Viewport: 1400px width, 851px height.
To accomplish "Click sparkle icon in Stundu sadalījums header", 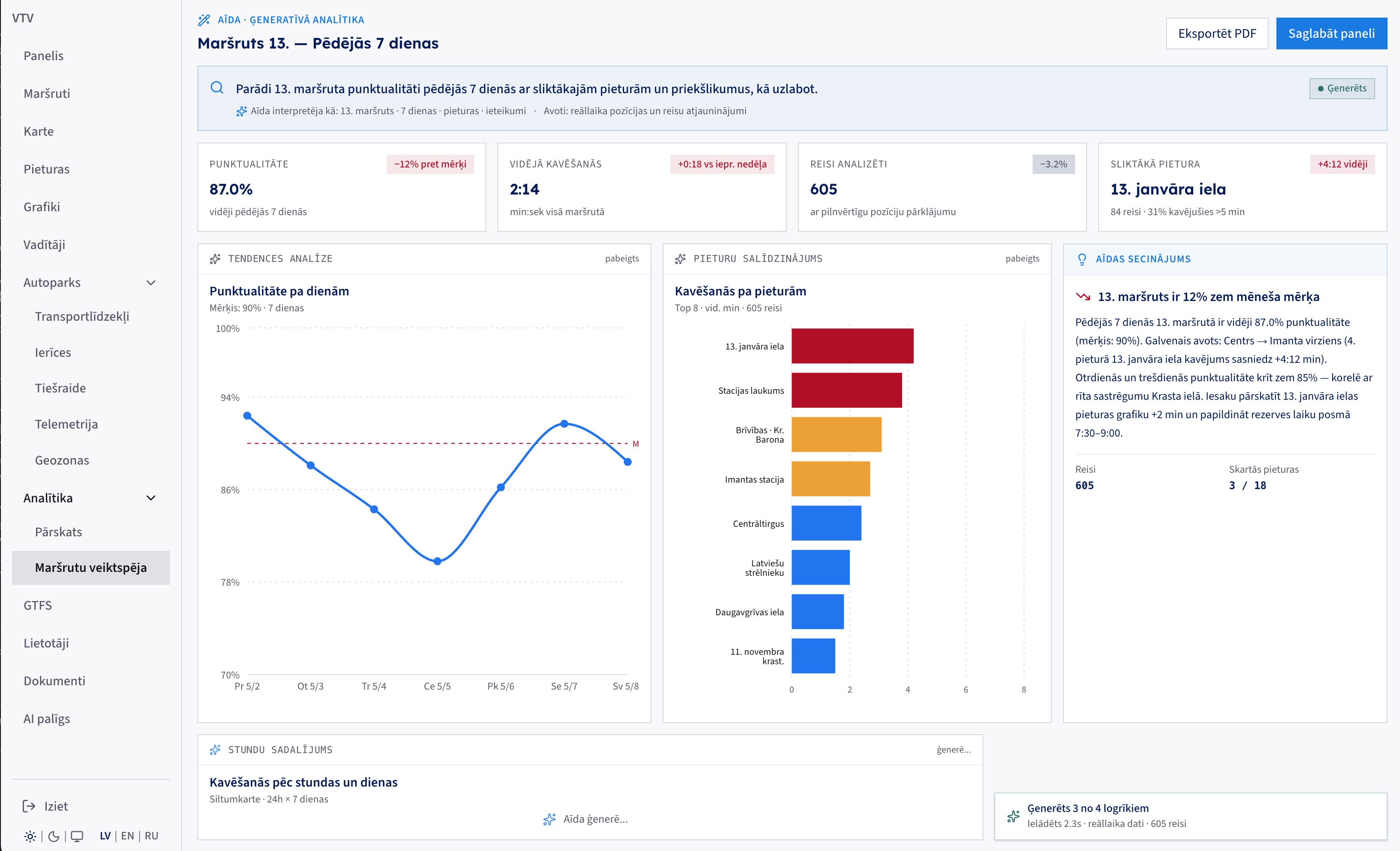I will 215,750.
